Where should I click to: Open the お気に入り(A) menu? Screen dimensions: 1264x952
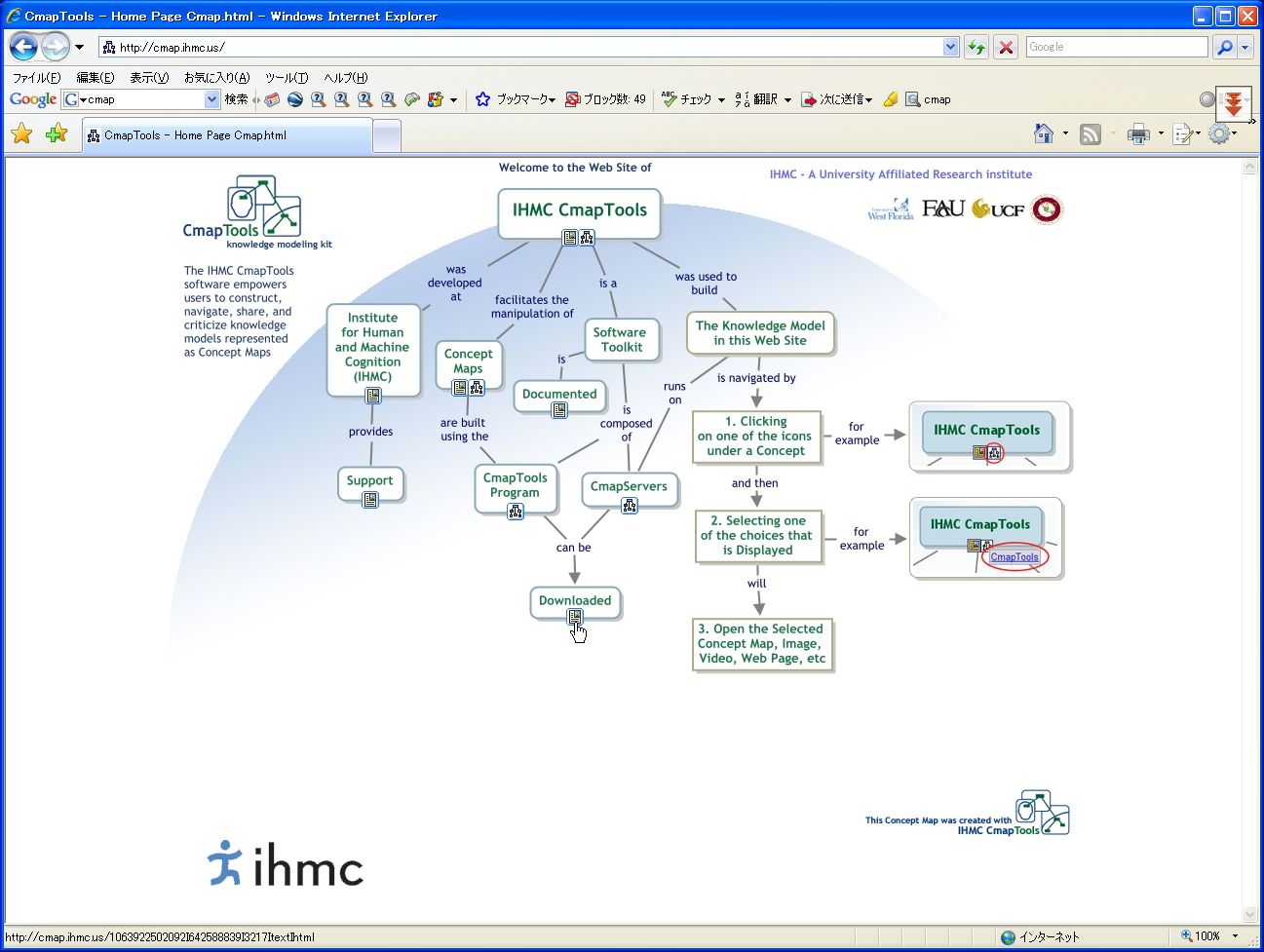tap(217, 78)
